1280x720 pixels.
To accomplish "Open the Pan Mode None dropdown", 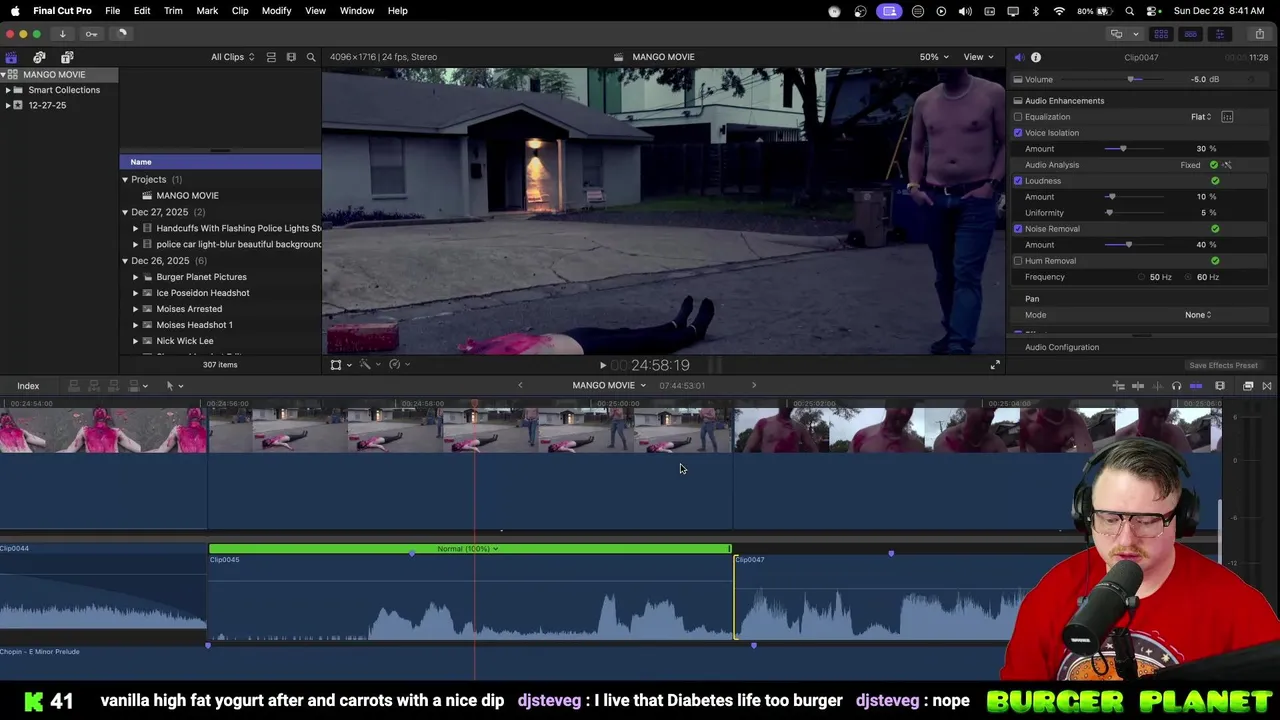I will tap(1198, 315).
